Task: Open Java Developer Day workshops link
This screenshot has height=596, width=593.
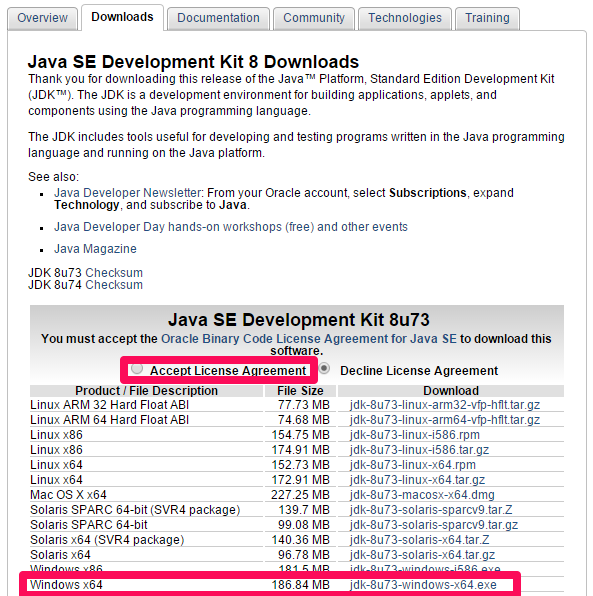Action: click(231, 227)
